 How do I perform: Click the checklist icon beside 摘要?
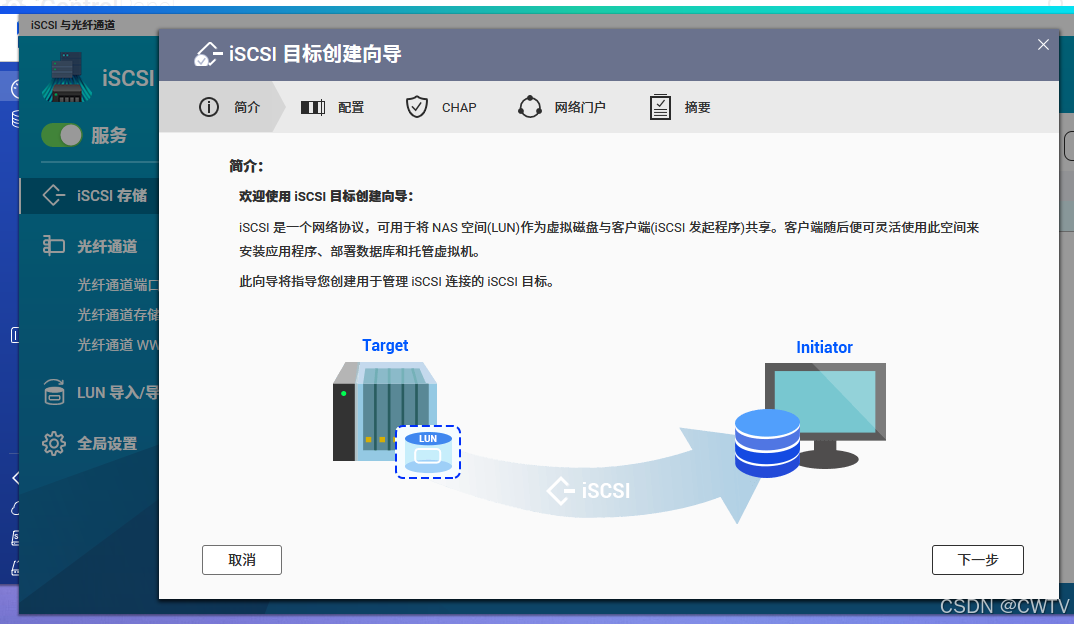[x=660, y=107]
